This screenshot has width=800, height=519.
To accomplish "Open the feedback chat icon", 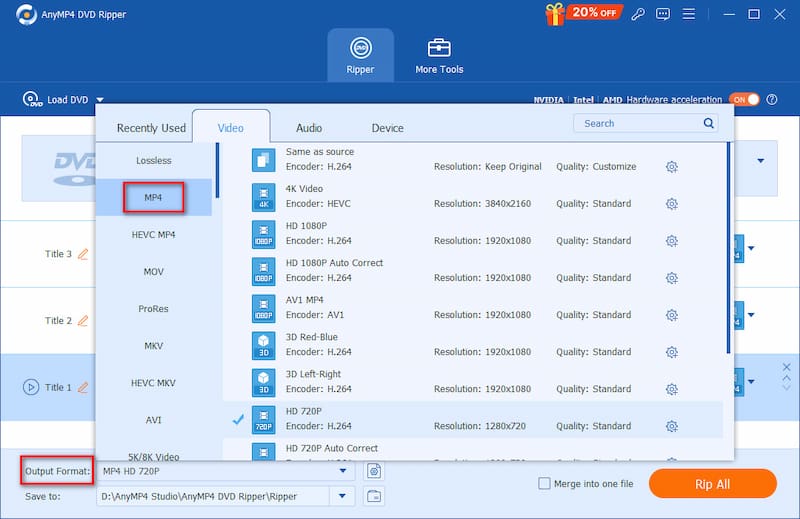I will pyautogui.click(x=663, y=14).
